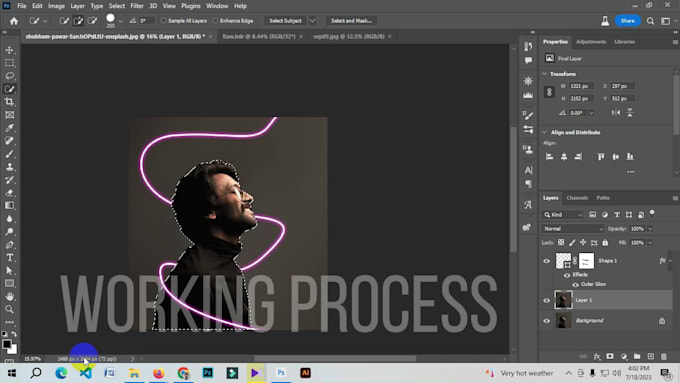This screenshot has height=383, width=680.
Task: Click the Share button
Action: [x=627, y=21]
